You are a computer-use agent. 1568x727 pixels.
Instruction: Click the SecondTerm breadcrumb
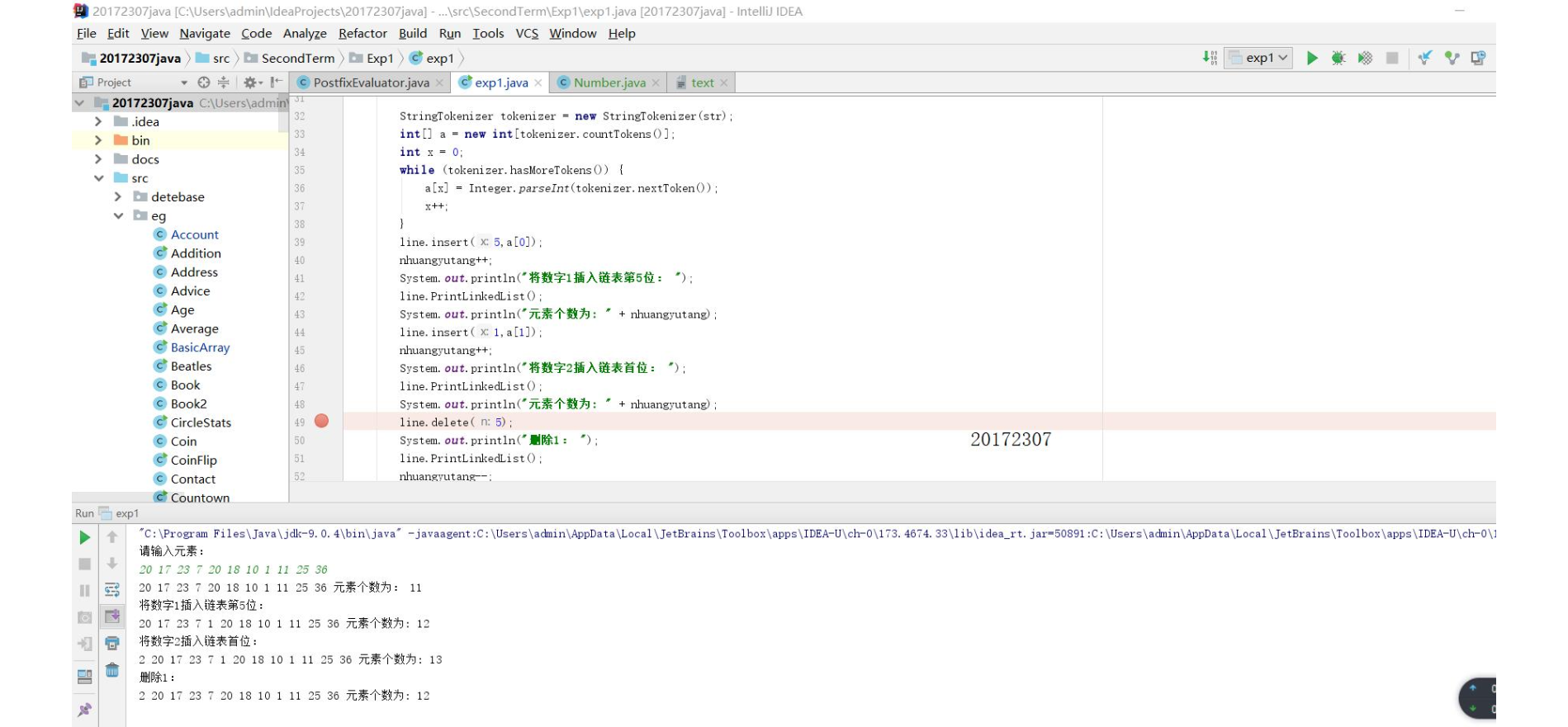pos(289,59)
